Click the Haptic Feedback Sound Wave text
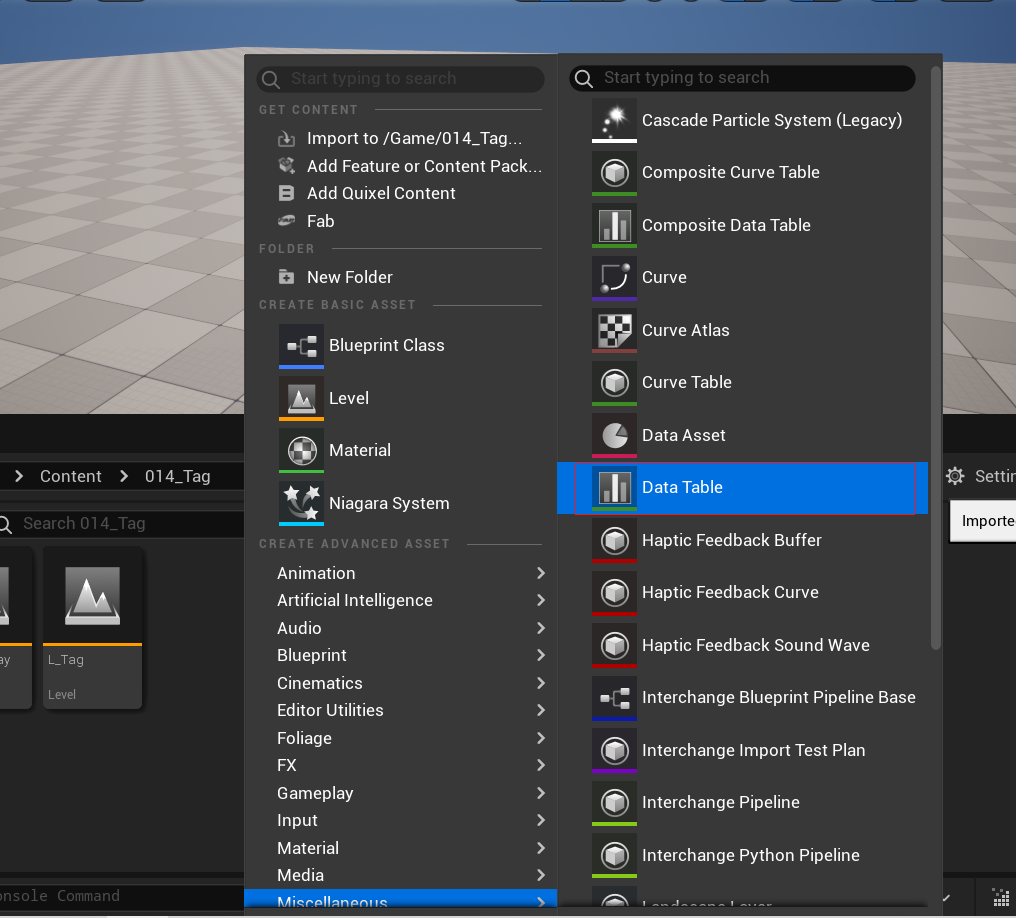 click(756, 645)
